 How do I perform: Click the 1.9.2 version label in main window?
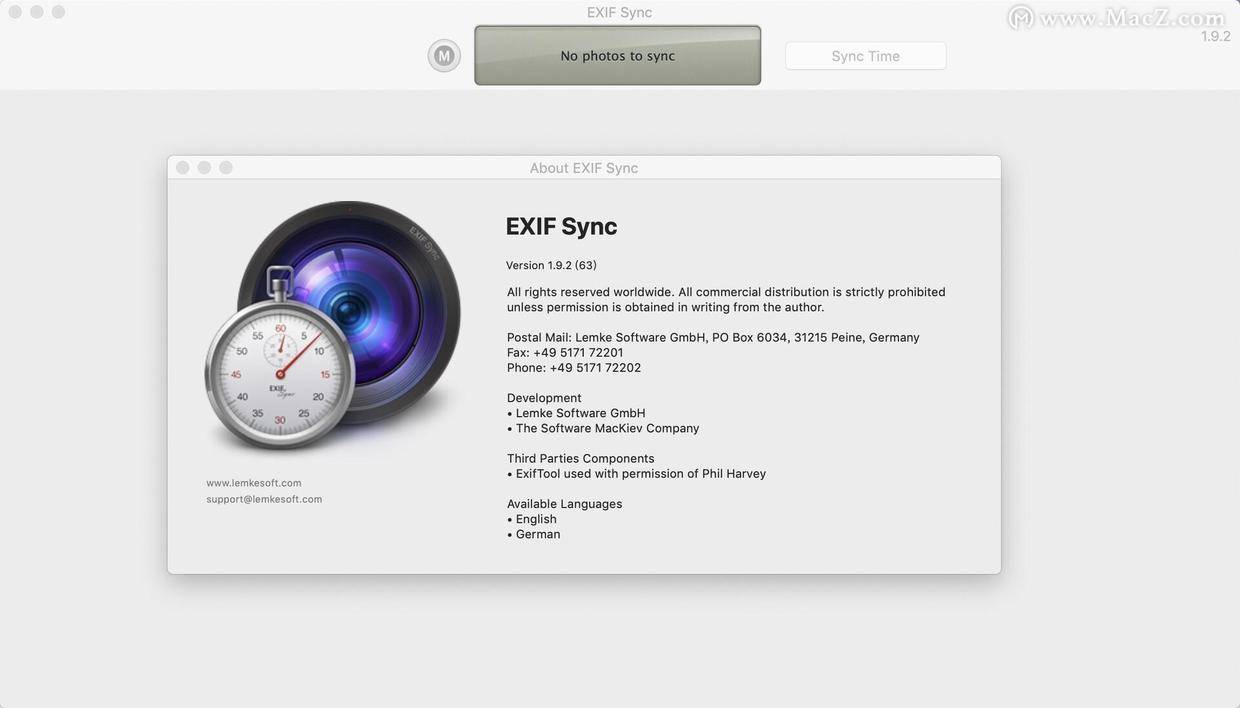pyautogui.click(x=1216, y=36)
